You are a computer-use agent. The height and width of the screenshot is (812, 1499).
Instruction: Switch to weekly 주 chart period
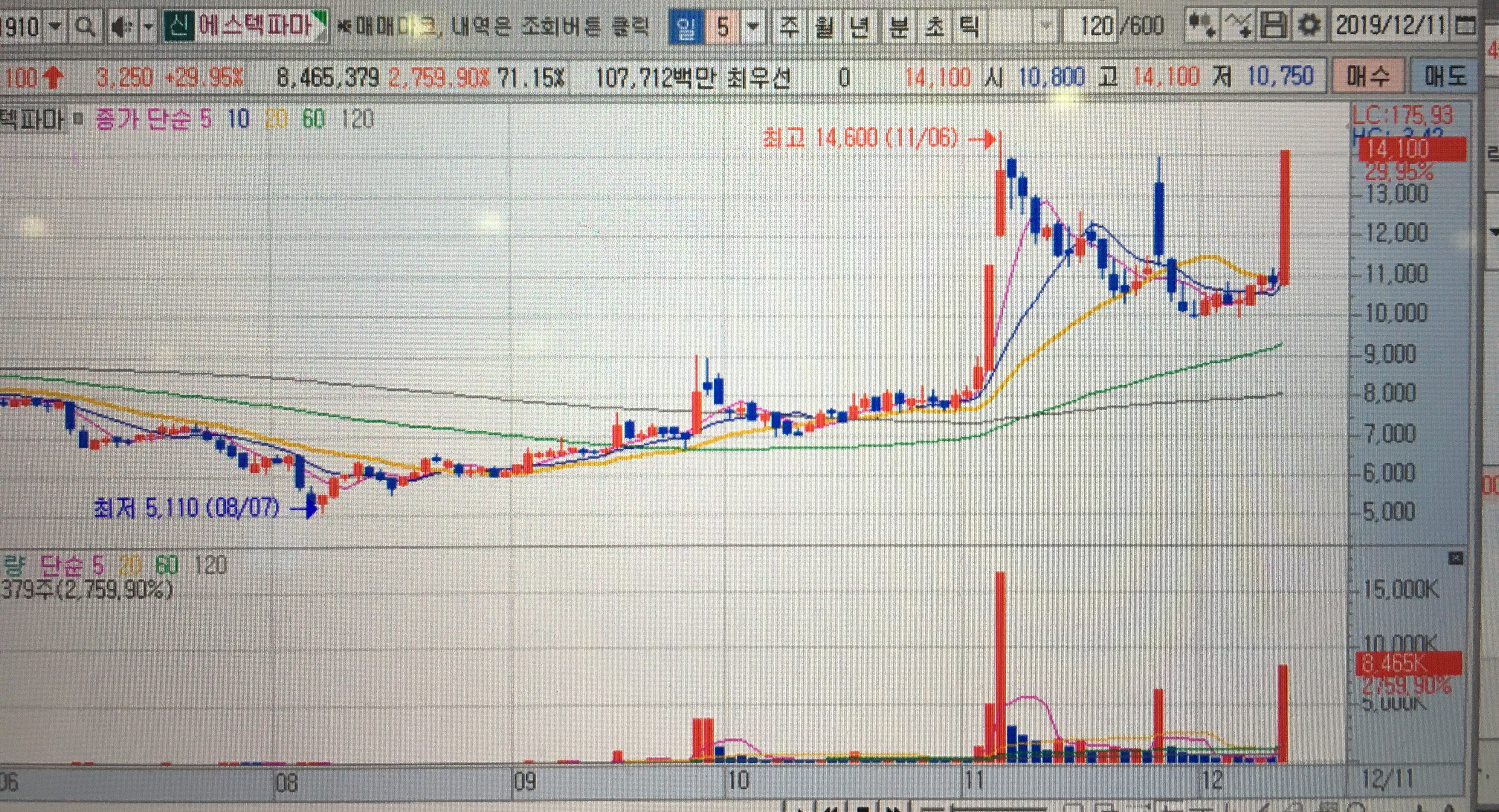789,28
